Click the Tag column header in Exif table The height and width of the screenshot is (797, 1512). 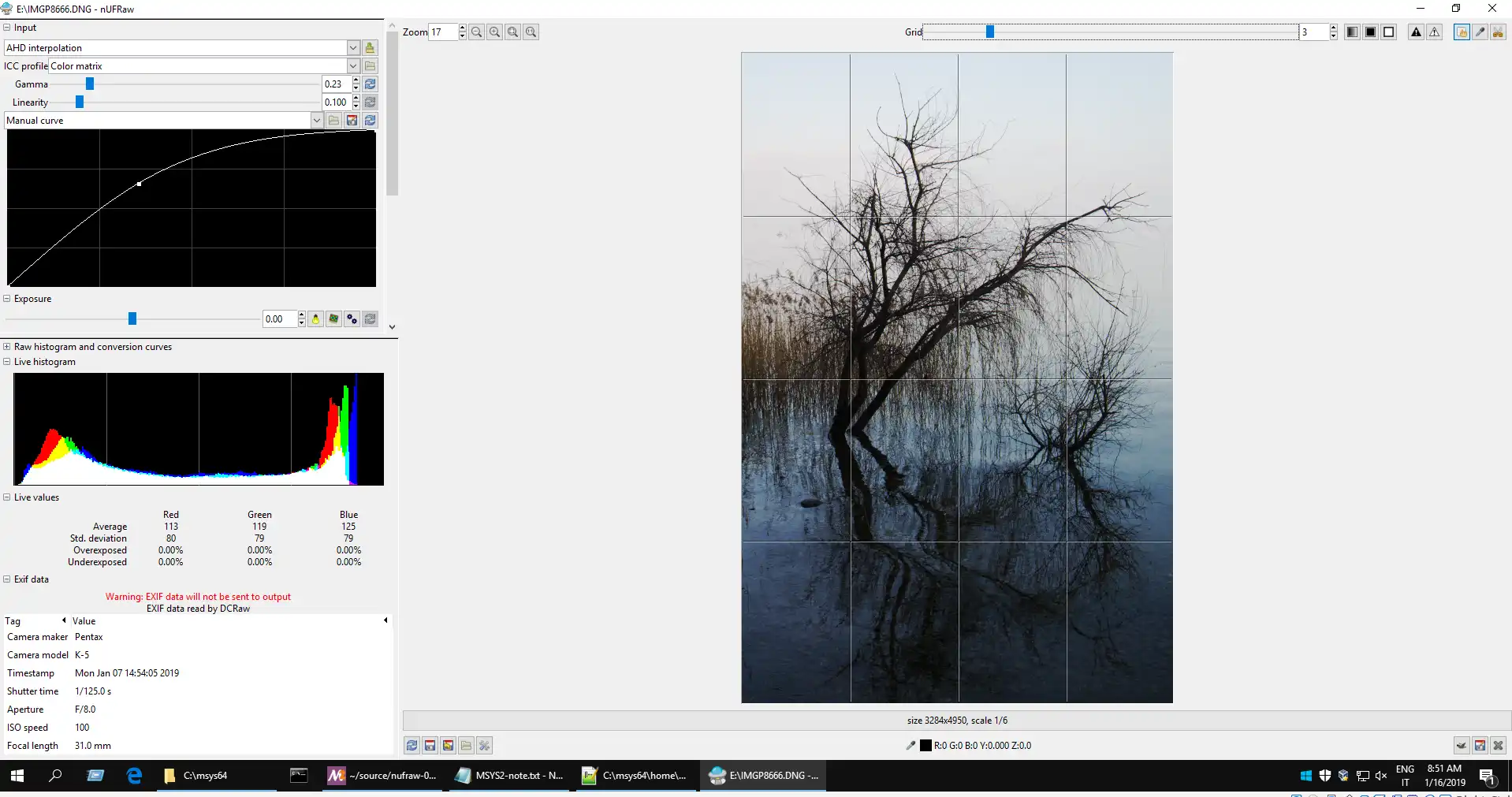pos(35,621)
